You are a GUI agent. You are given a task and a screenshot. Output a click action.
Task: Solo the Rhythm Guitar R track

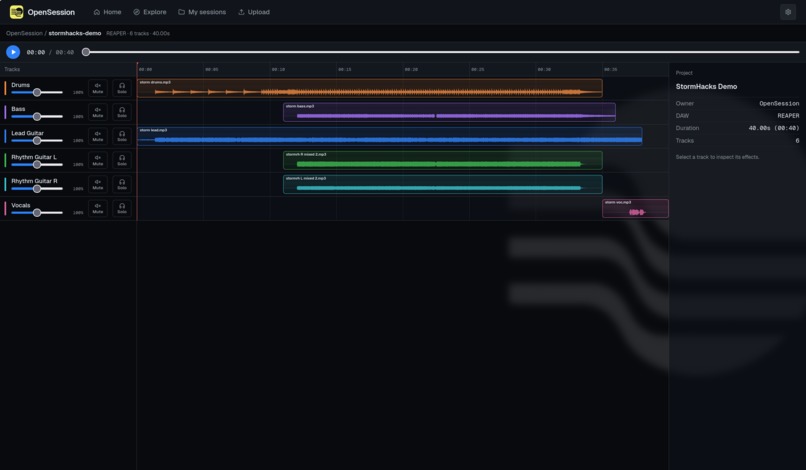point(122,184)
